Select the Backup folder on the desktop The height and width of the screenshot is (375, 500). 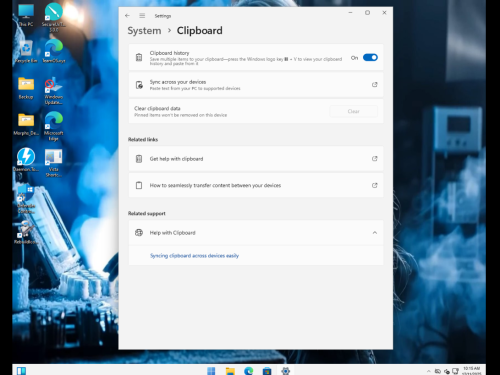coord(26,88)
